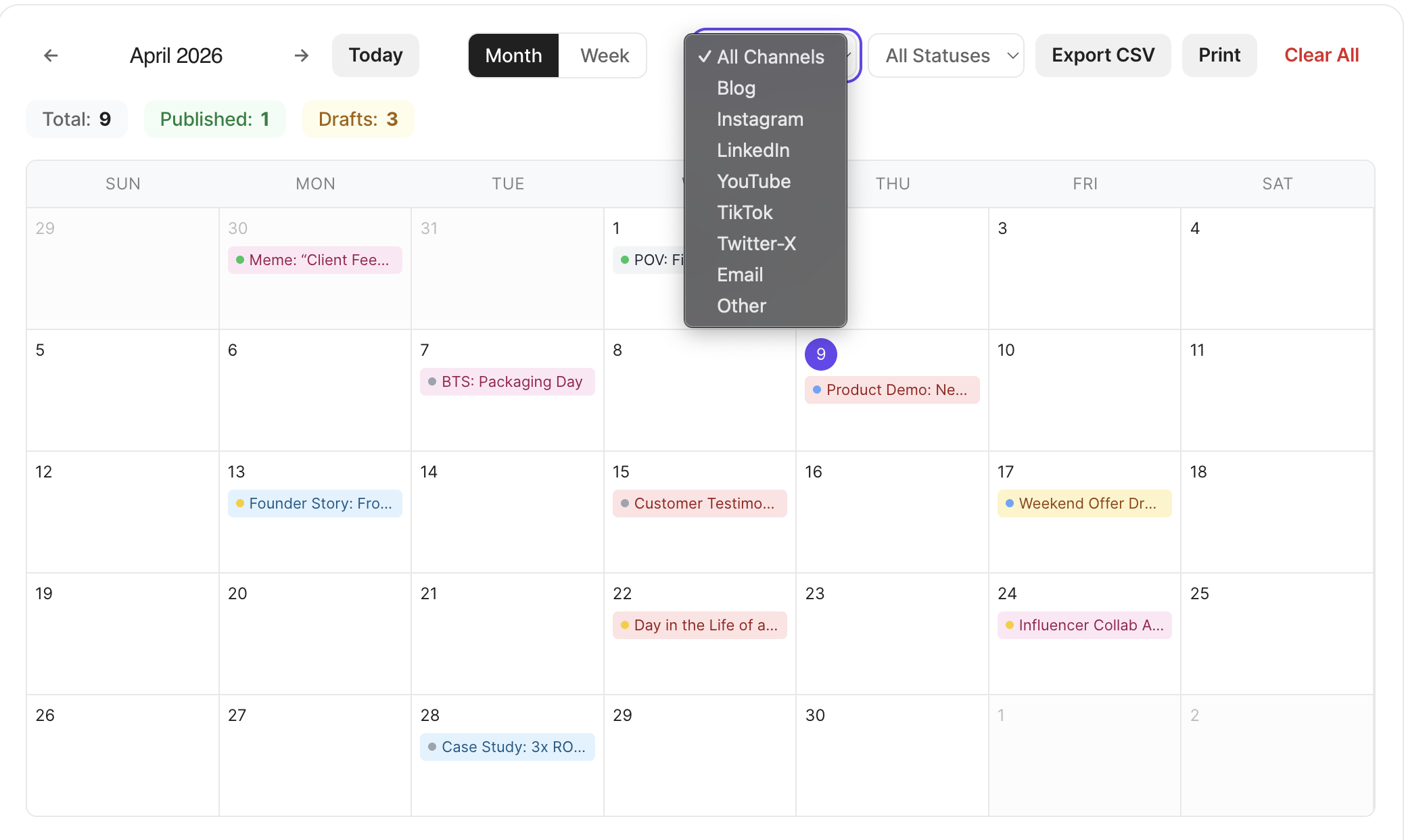The image size is (1404, 840).
Task: Select All Channels in the dropdown
Action: tap(770, 57)
